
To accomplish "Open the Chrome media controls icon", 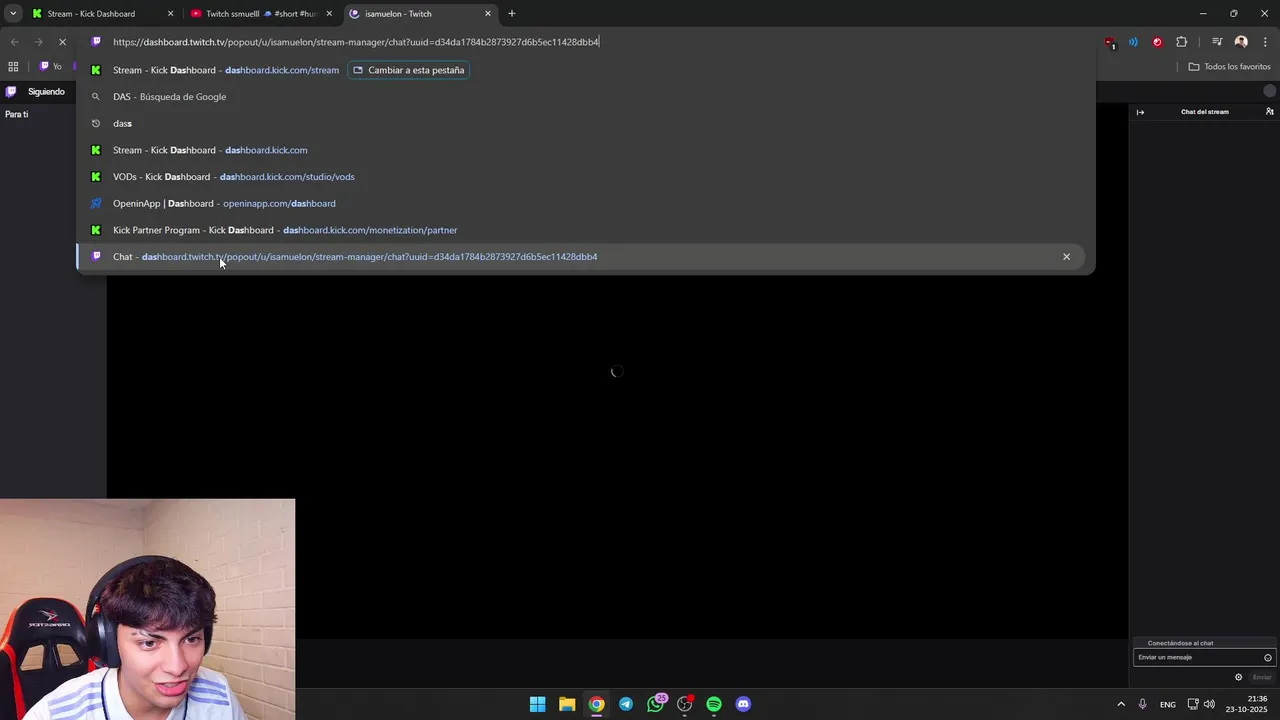I will point(1217,42).
